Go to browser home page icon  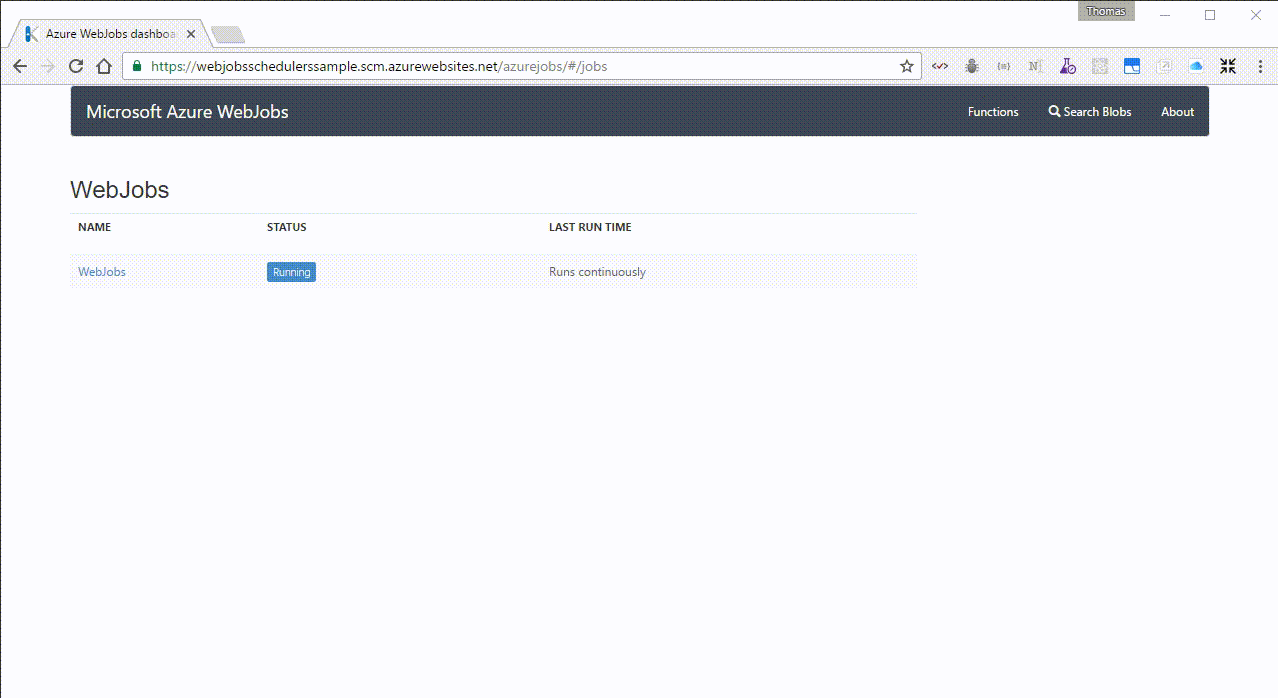pos(103,66)
